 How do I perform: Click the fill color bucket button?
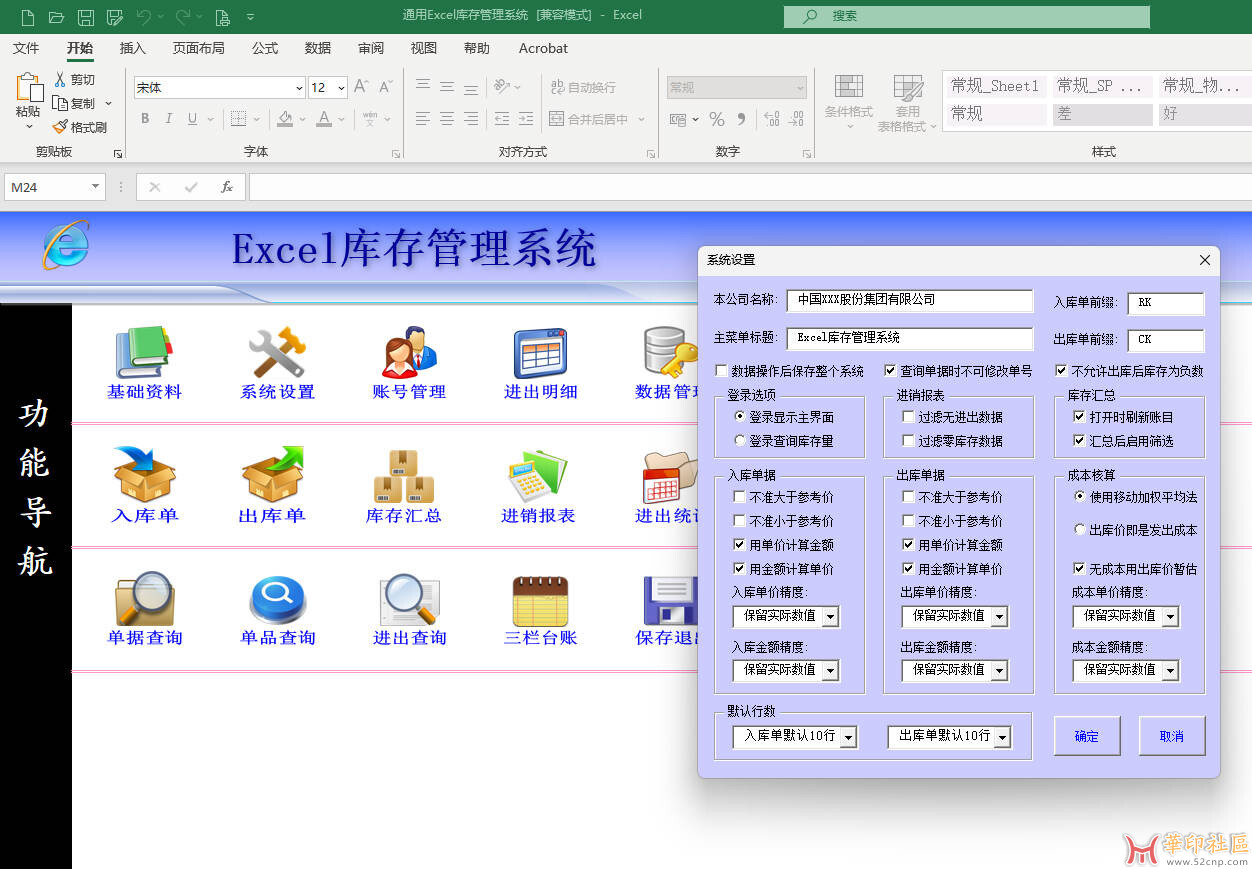(286, 119)
